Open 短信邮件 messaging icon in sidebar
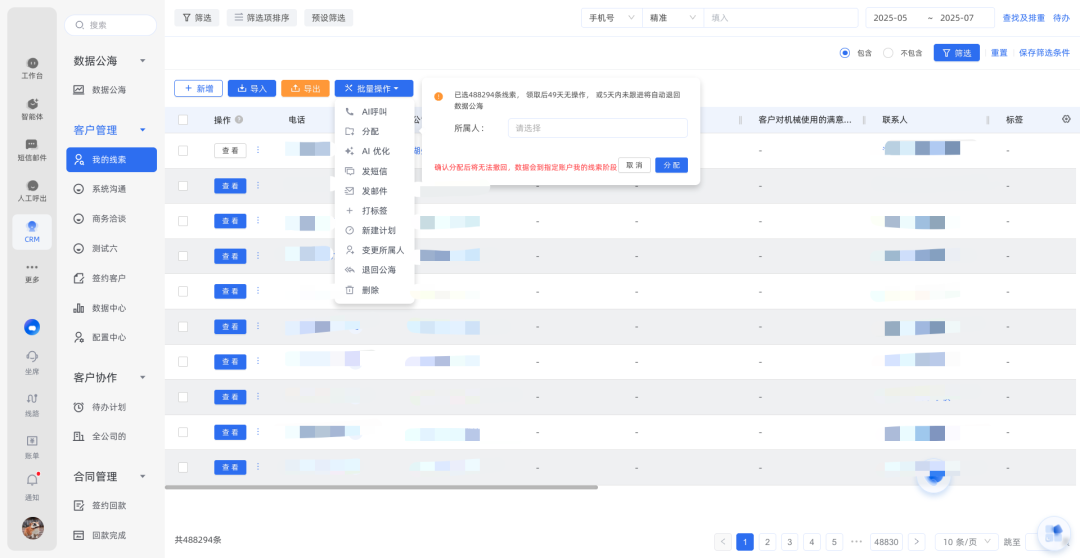Image resolution: width=1080 pixels, height=558 pixels. point(32,147)
